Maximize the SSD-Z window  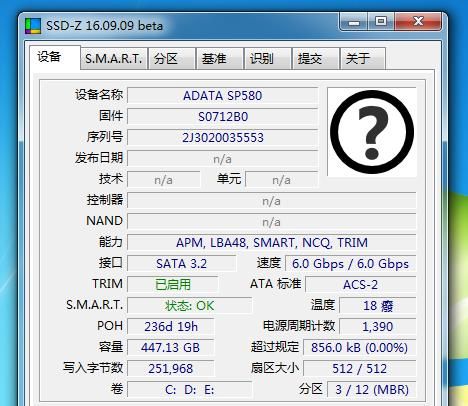coord(381,22)
